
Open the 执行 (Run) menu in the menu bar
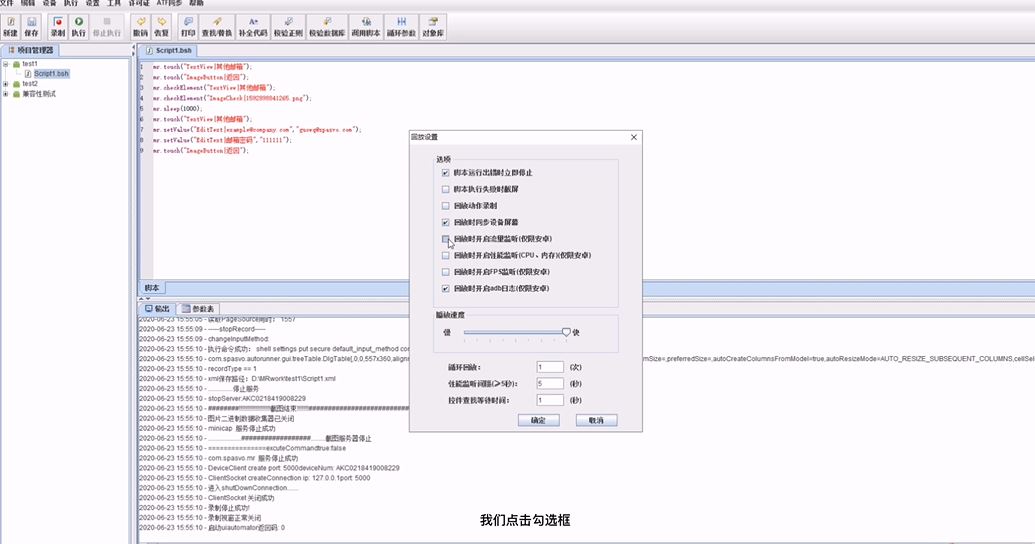click(71, 3)
